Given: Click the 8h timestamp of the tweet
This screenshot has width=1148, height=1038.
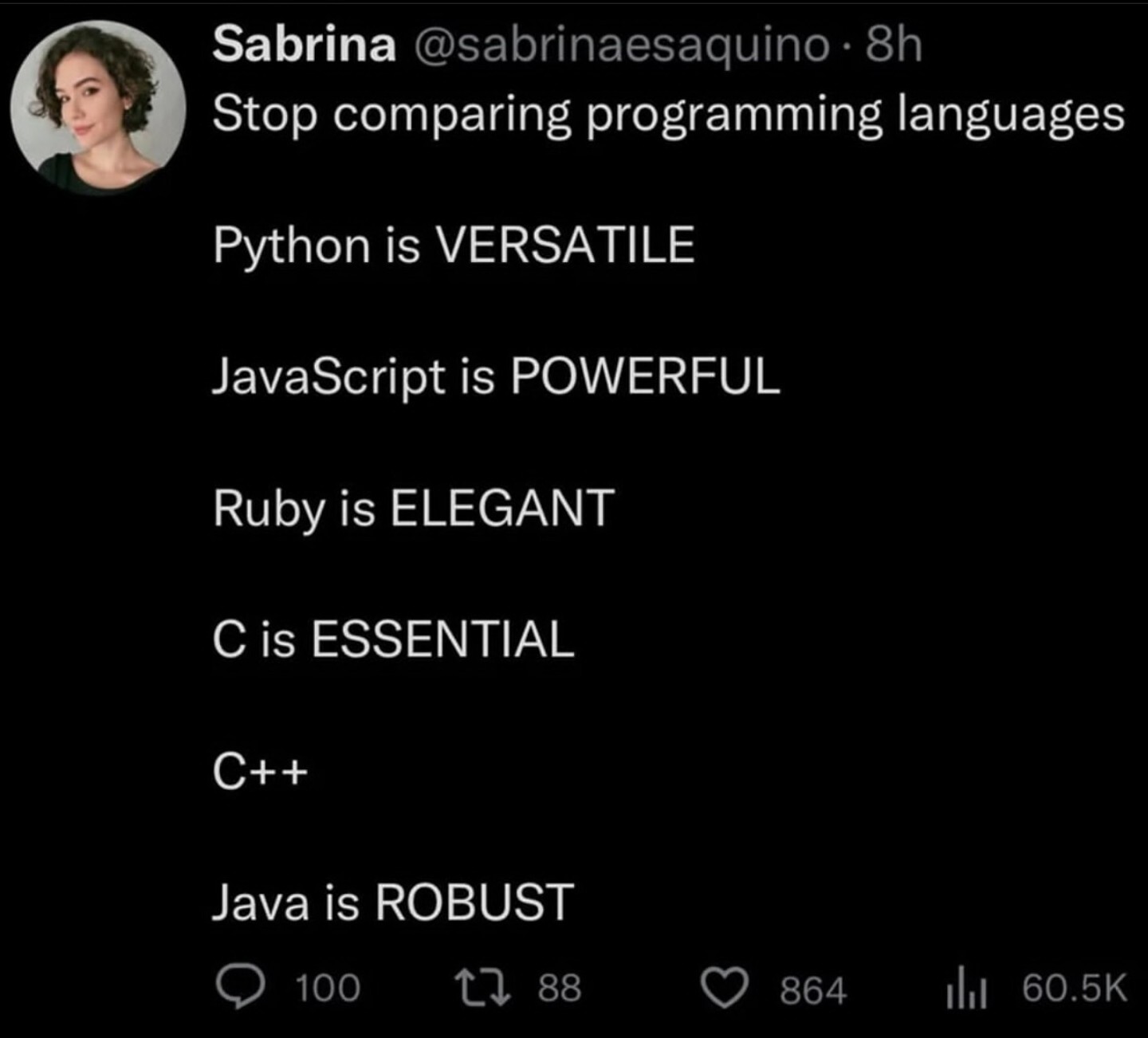Looking at the screenshot, I should pos(893,44).
